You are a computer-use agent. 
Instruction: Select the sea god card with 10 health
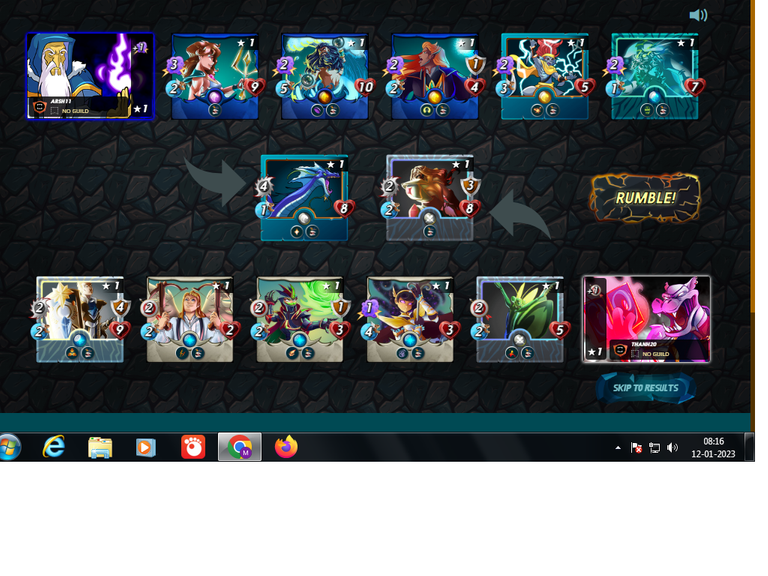click(325, 76)
